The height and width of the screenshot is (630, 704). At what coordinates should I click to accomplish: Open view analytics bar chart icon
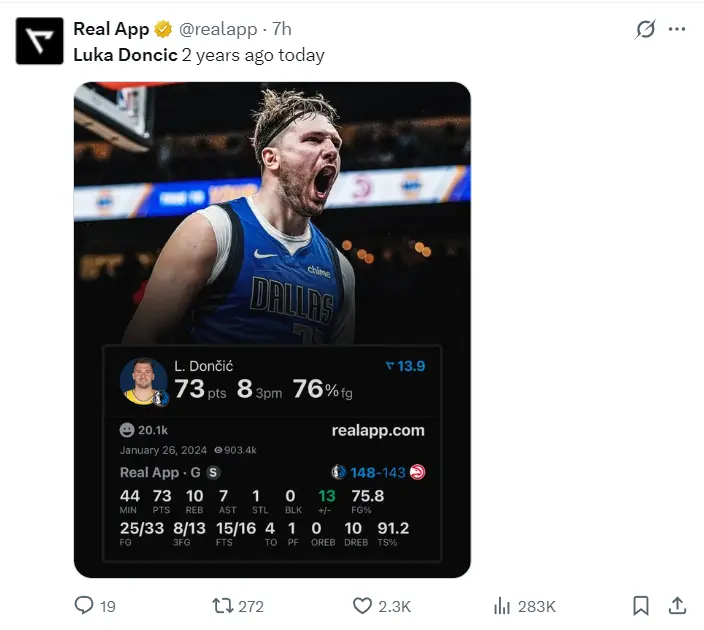pyautogui.click(x=502, y=605)
